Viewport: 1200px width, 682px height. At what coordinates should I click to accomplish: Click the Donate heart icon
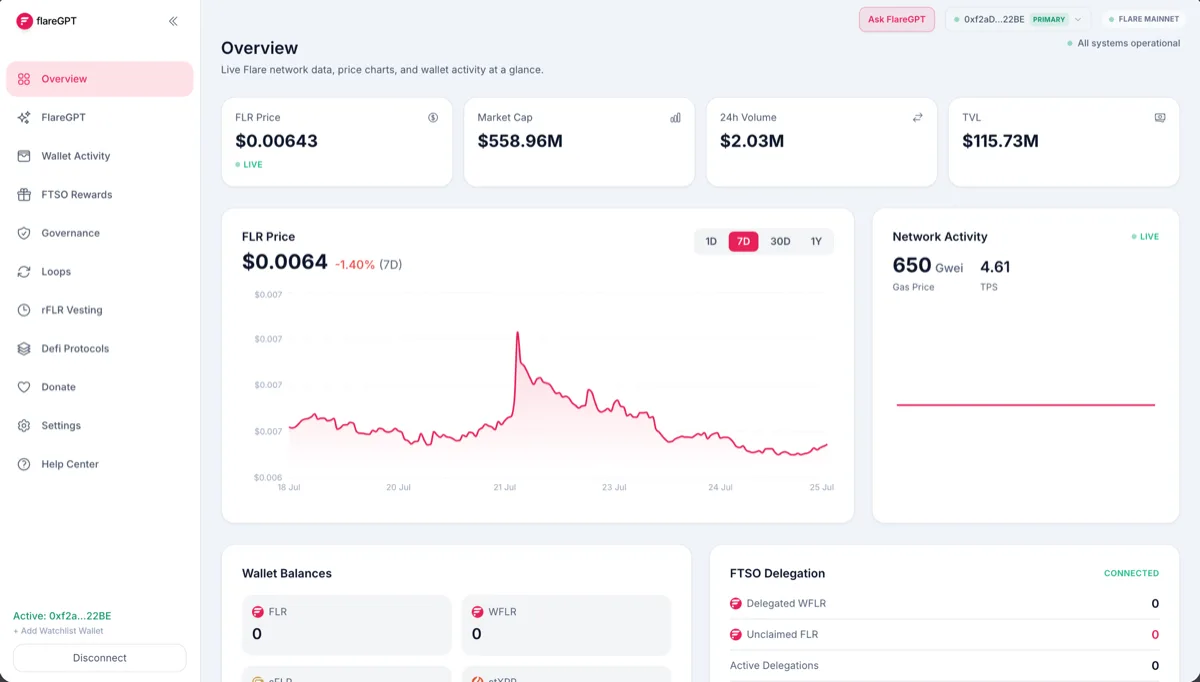(24, 387)
